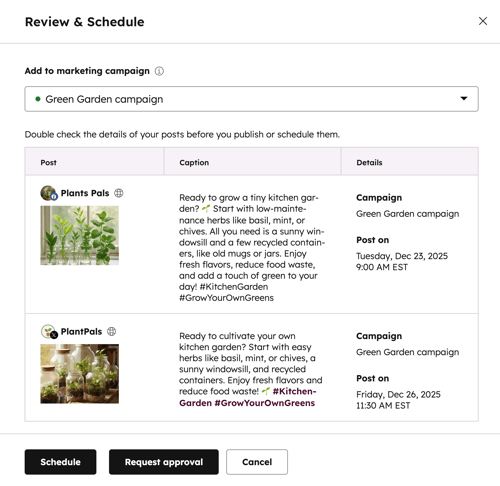500x486 pixels.
Task: Click the Add to marketing campaign label
Action: [x=87, y=71]
